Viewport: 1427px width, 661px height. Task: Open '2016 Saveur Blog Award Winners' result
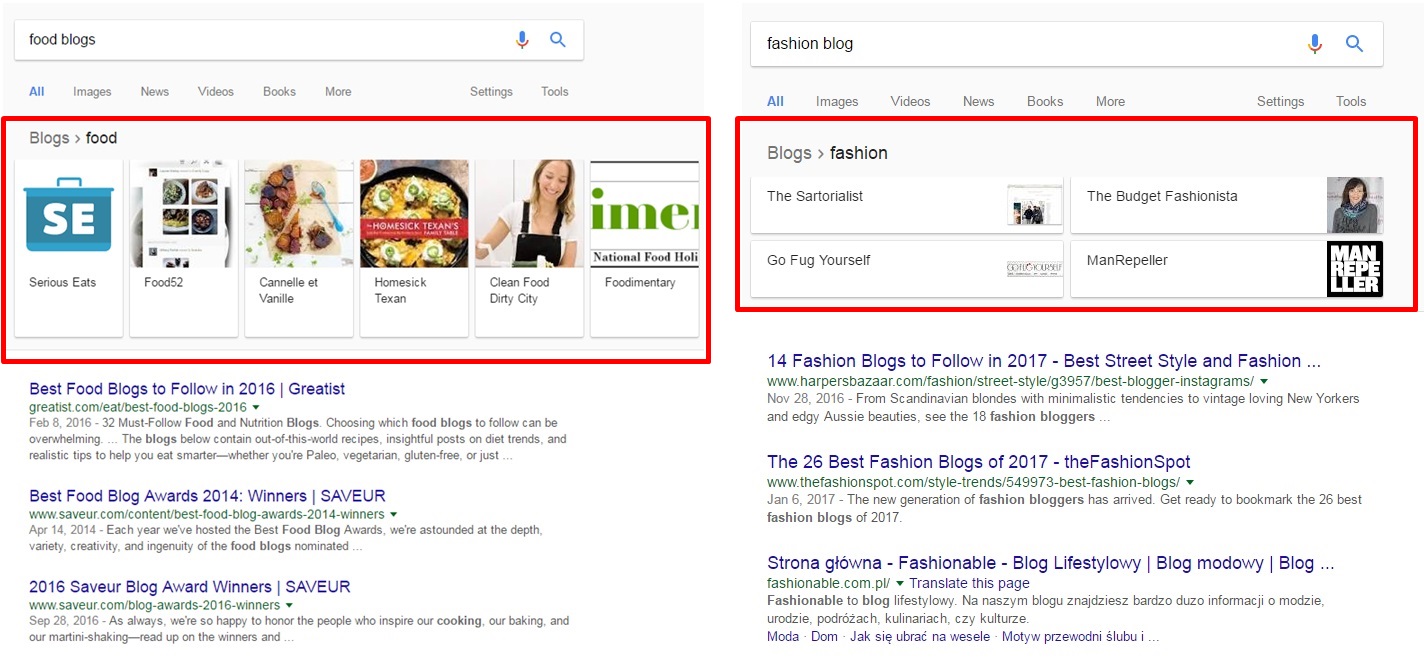[190, 587]
